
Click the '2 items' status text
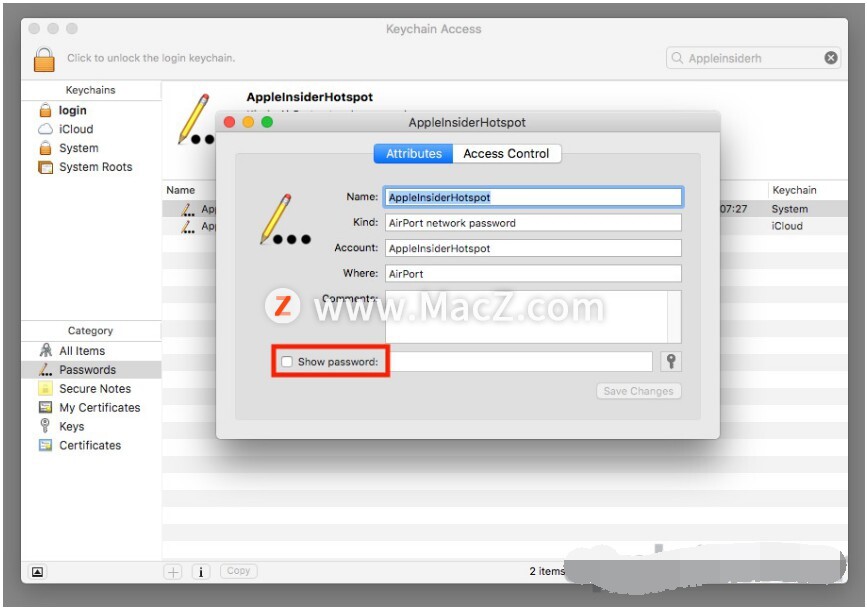546,571
